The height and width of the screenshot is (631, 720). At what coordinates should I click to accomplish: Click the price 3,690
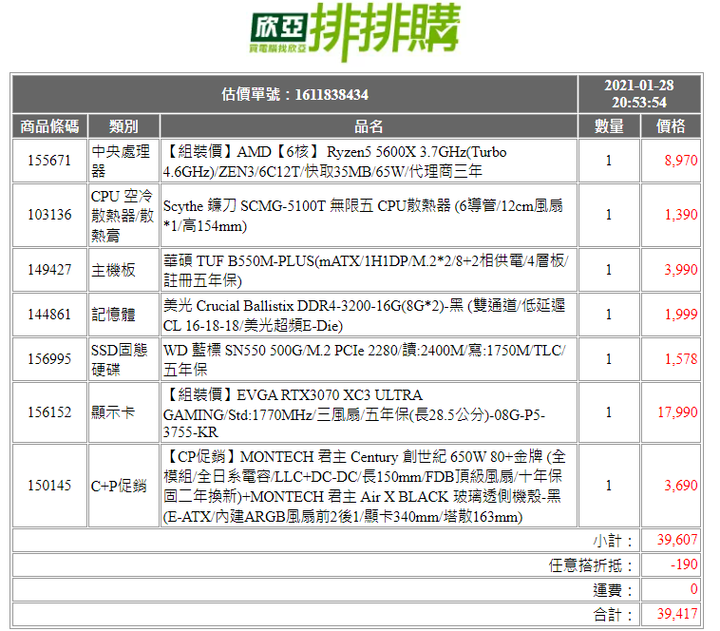point(681,485)
